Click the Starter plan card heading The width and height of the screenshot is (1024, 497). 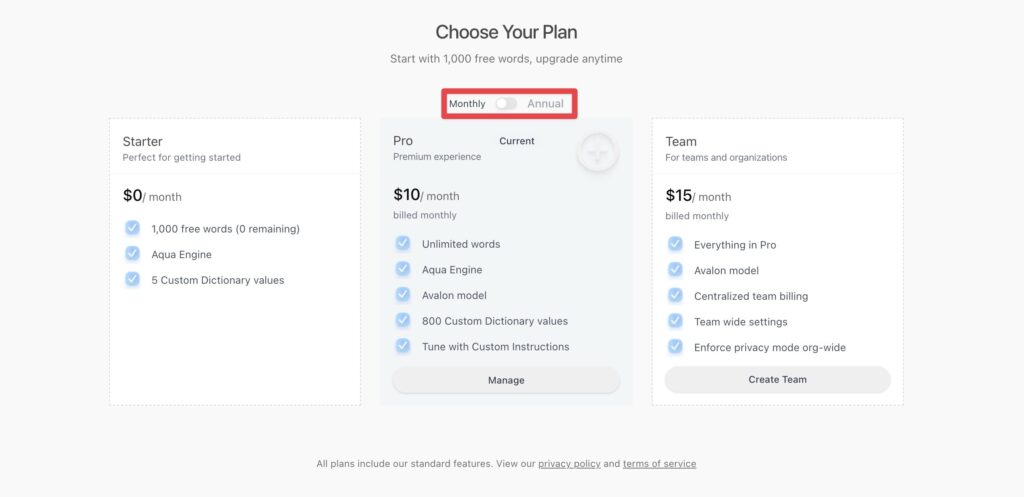pyautogui.click(x=143, y=142)
